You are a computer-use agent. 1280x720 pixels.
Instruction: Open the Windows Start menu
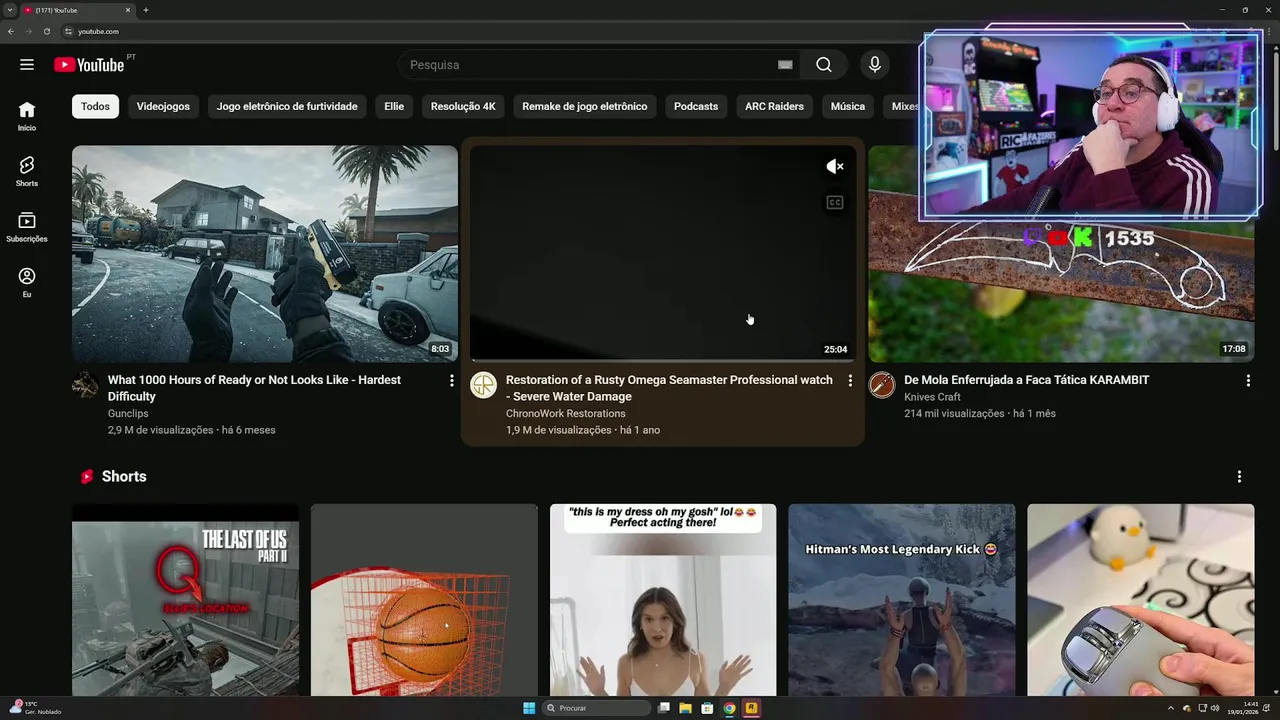529,708
